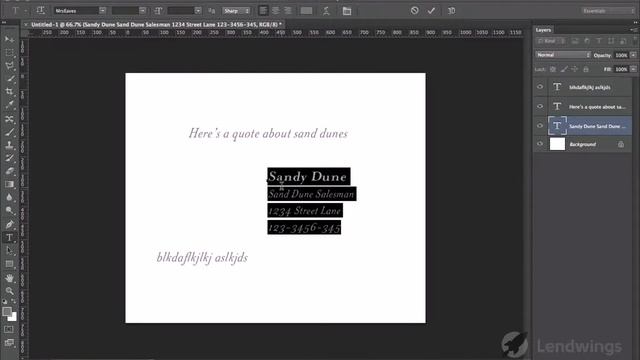
Task: Toggle Quick Mask mode
Action: tap(9, 329)
